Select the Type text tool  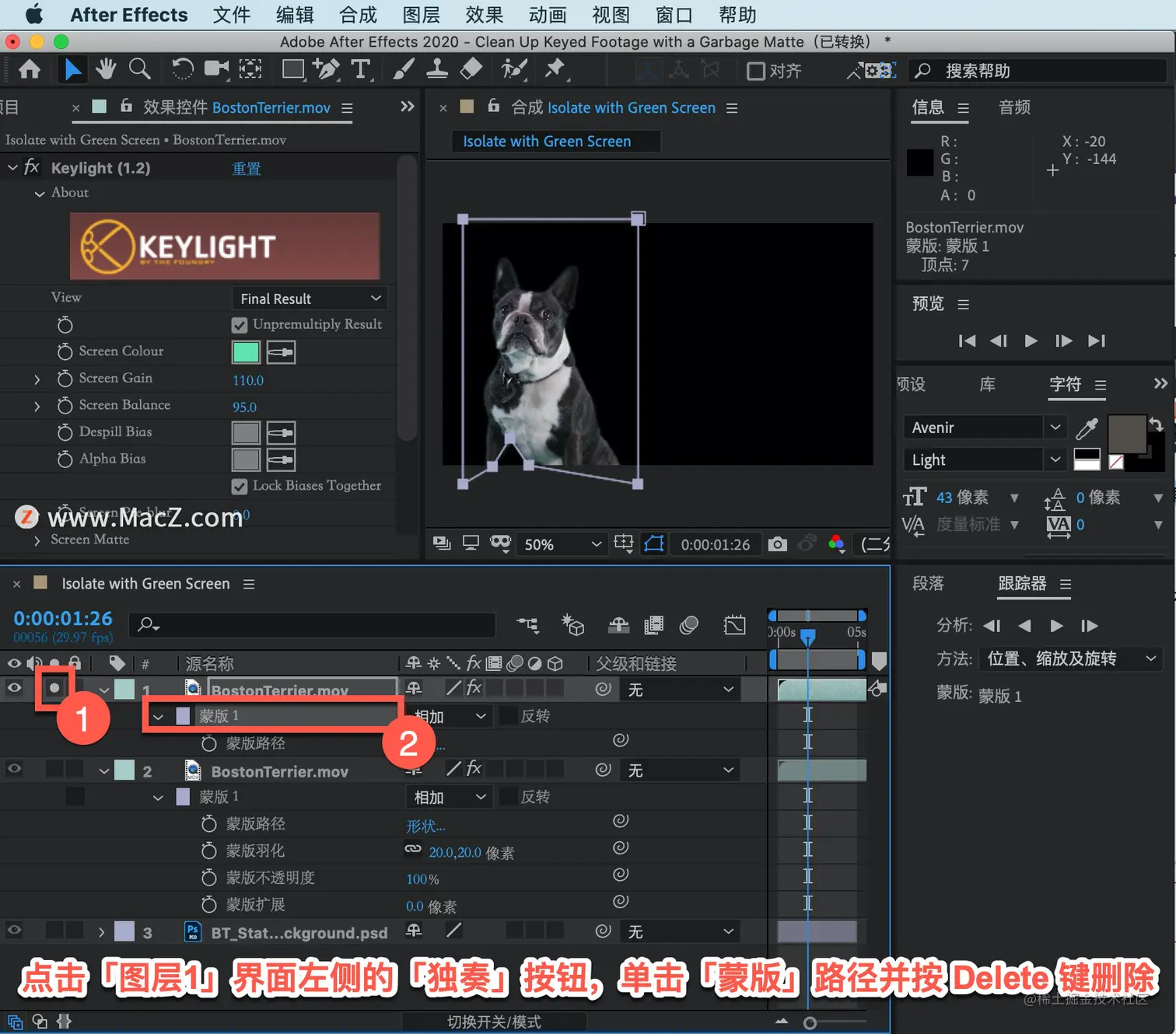pyautogui.click(x=361, y=70)
